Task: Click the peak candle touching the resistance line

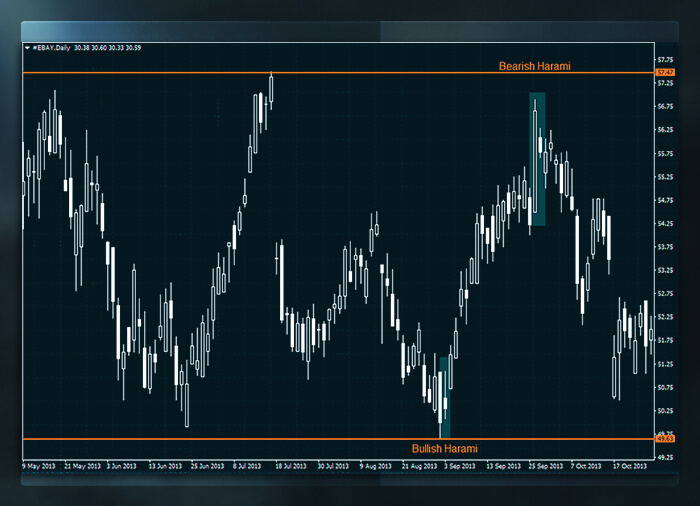Action: click(x=271, y=89)
